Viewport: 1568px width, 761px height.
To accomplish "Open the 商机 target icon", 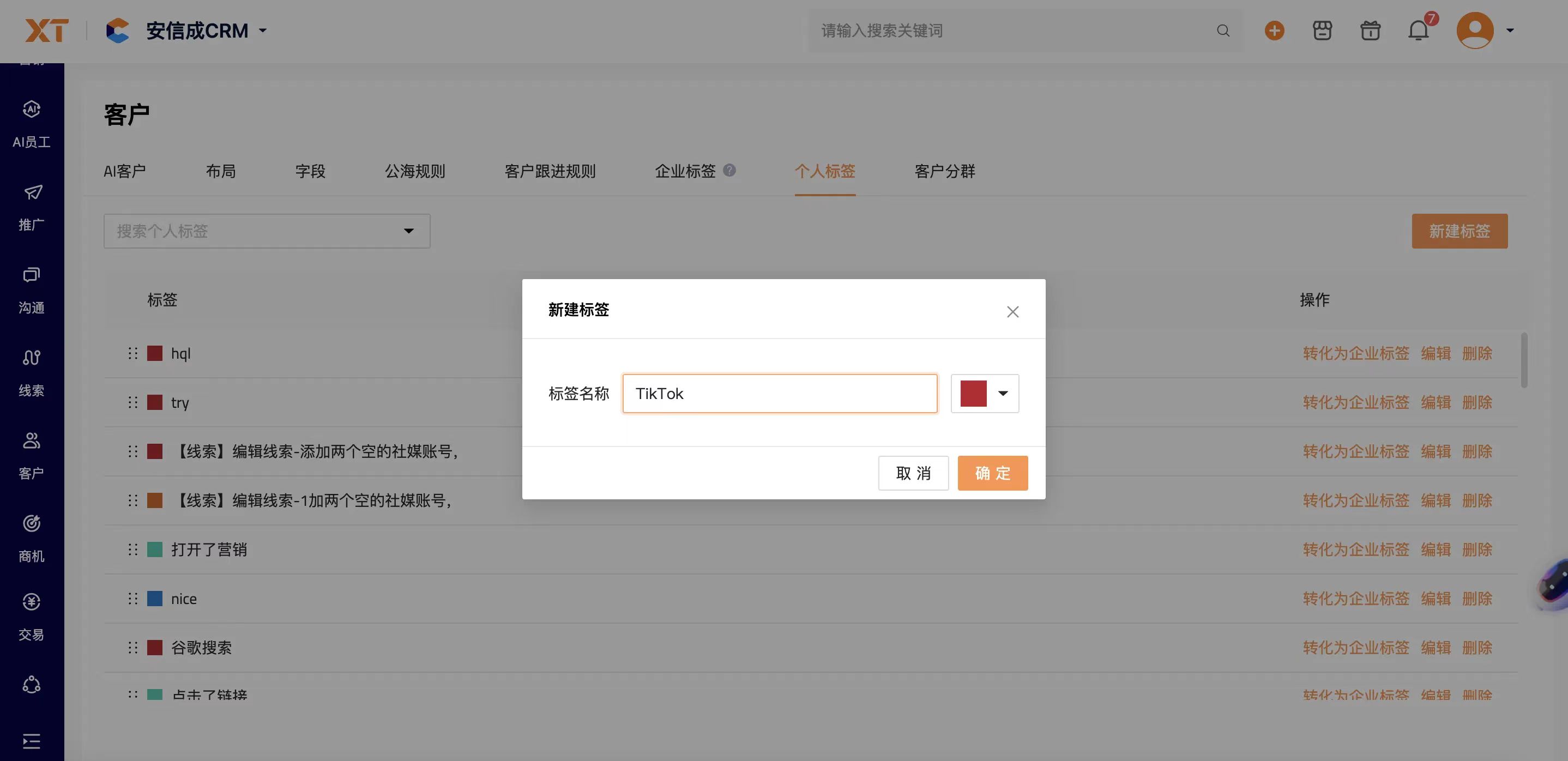I will click(x=32, y=523).
